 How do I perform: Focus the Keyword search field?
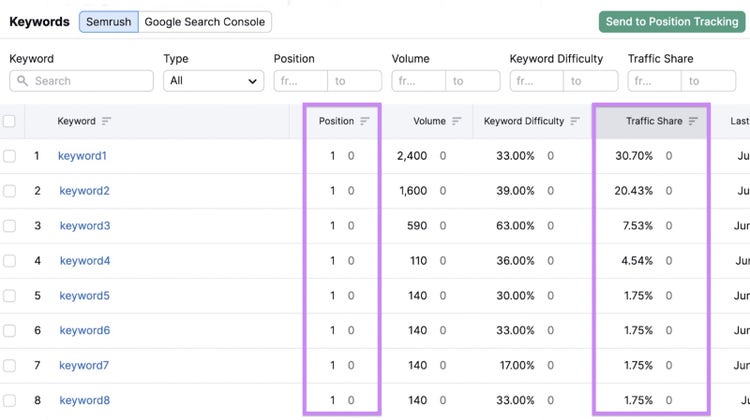[81, 81]
